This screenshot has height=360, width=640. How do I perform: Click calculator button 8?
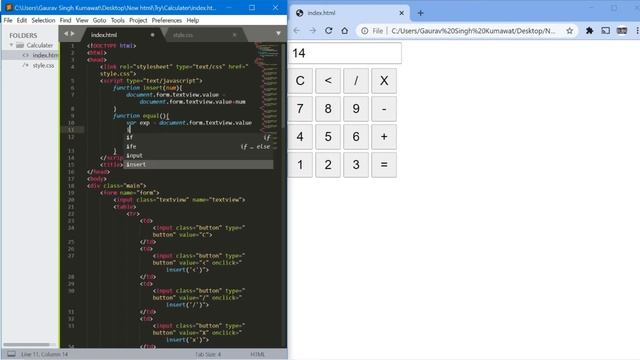pos(328,109)
